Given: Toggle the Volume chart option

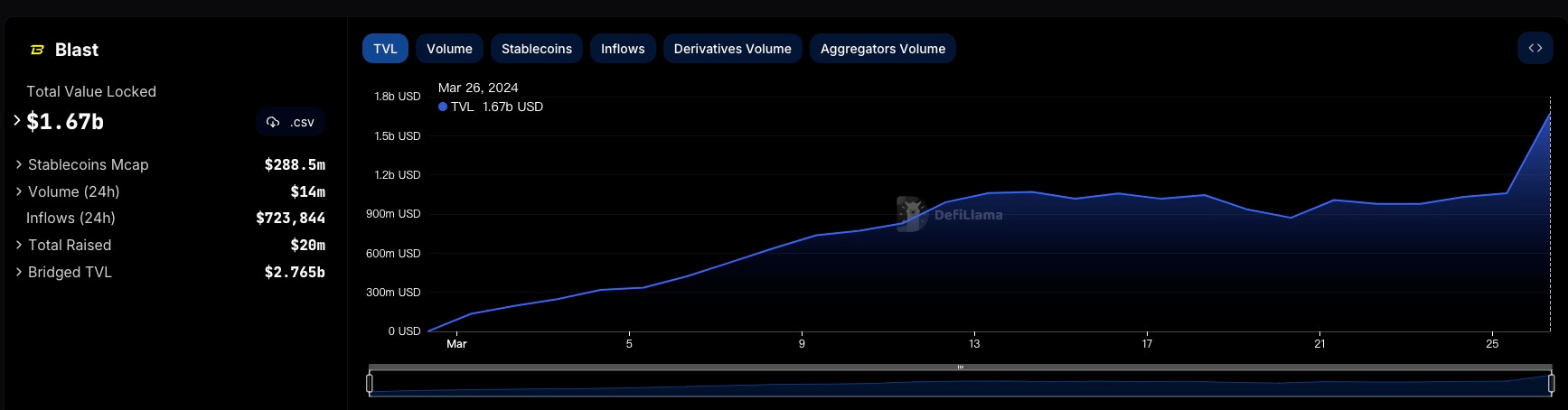Looking at the screenshot, I should [449, 49].
